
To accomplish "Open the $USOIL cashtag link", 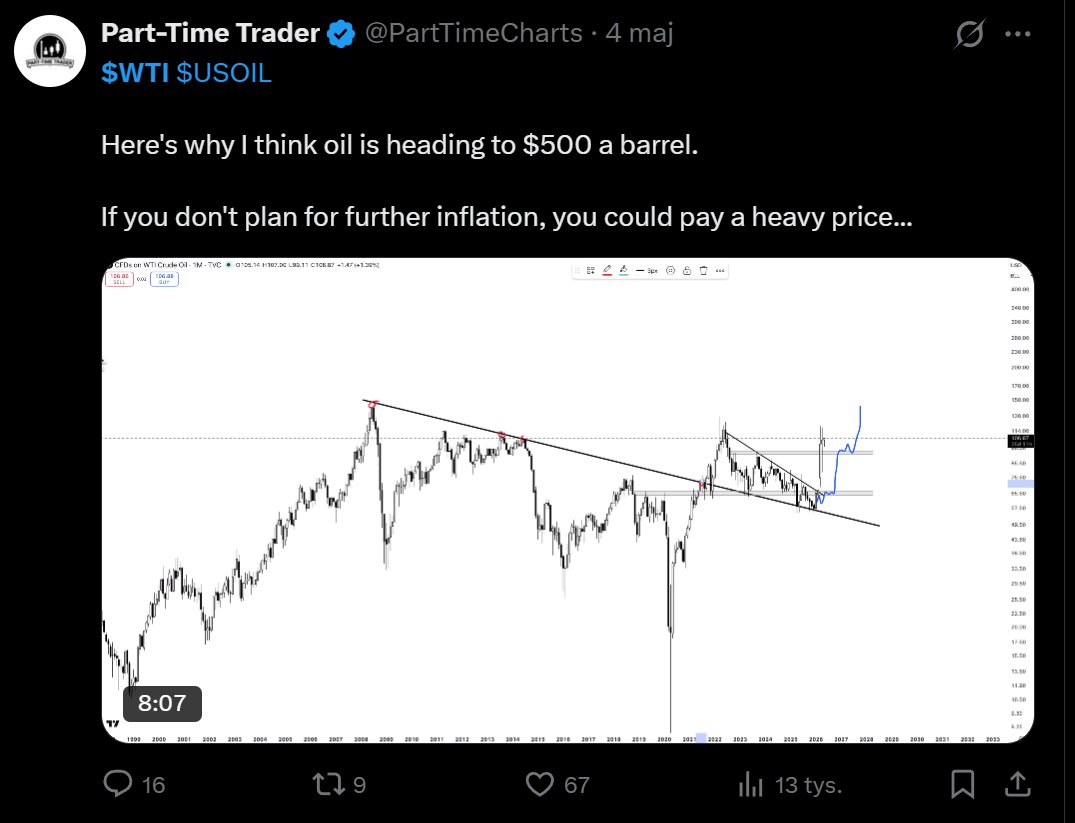I will (224, 73).
